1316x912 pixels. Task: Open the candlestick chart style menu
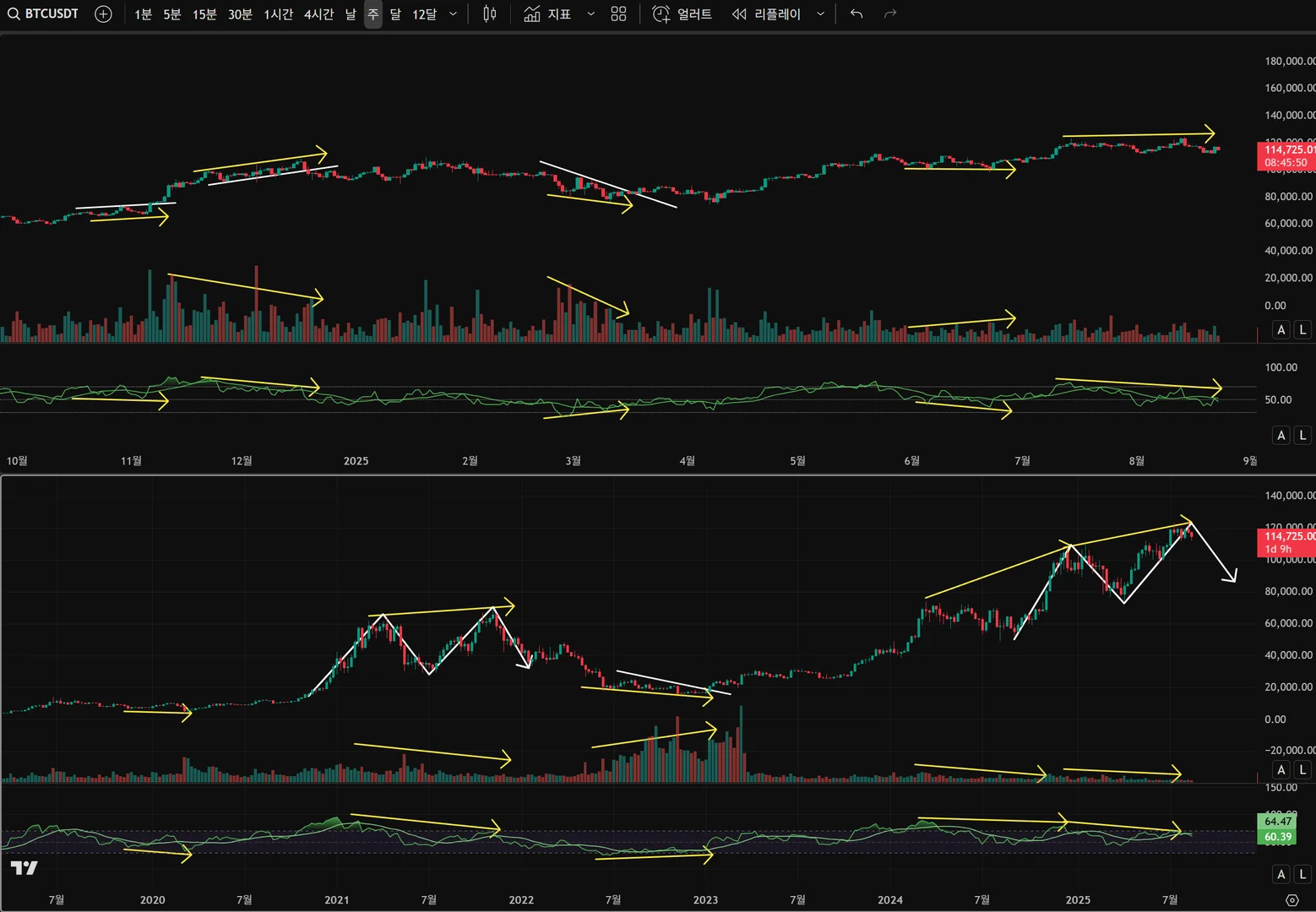(490, 14)
